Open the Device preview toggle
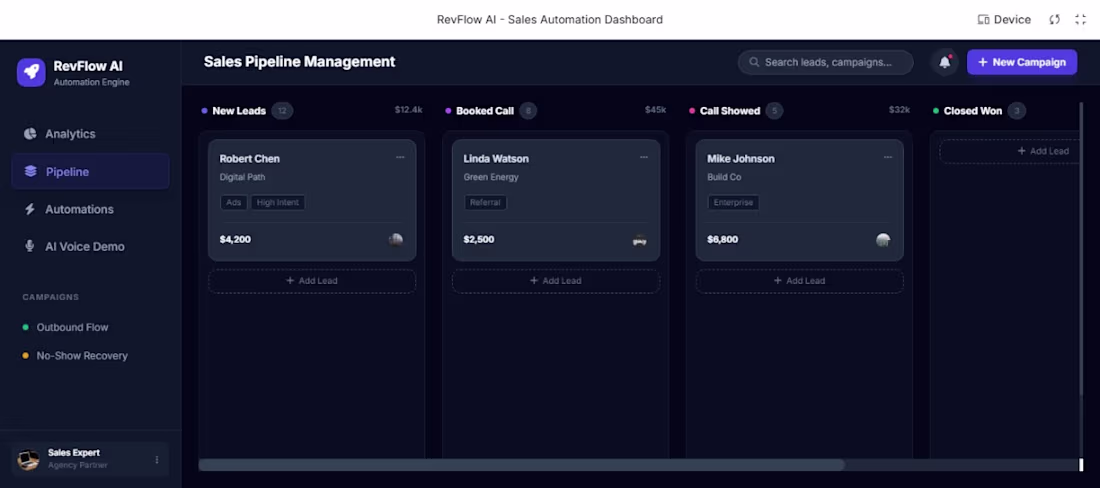Image resolution: width=1100 pixels, height=488 pixels. (x=1004, y=20)
